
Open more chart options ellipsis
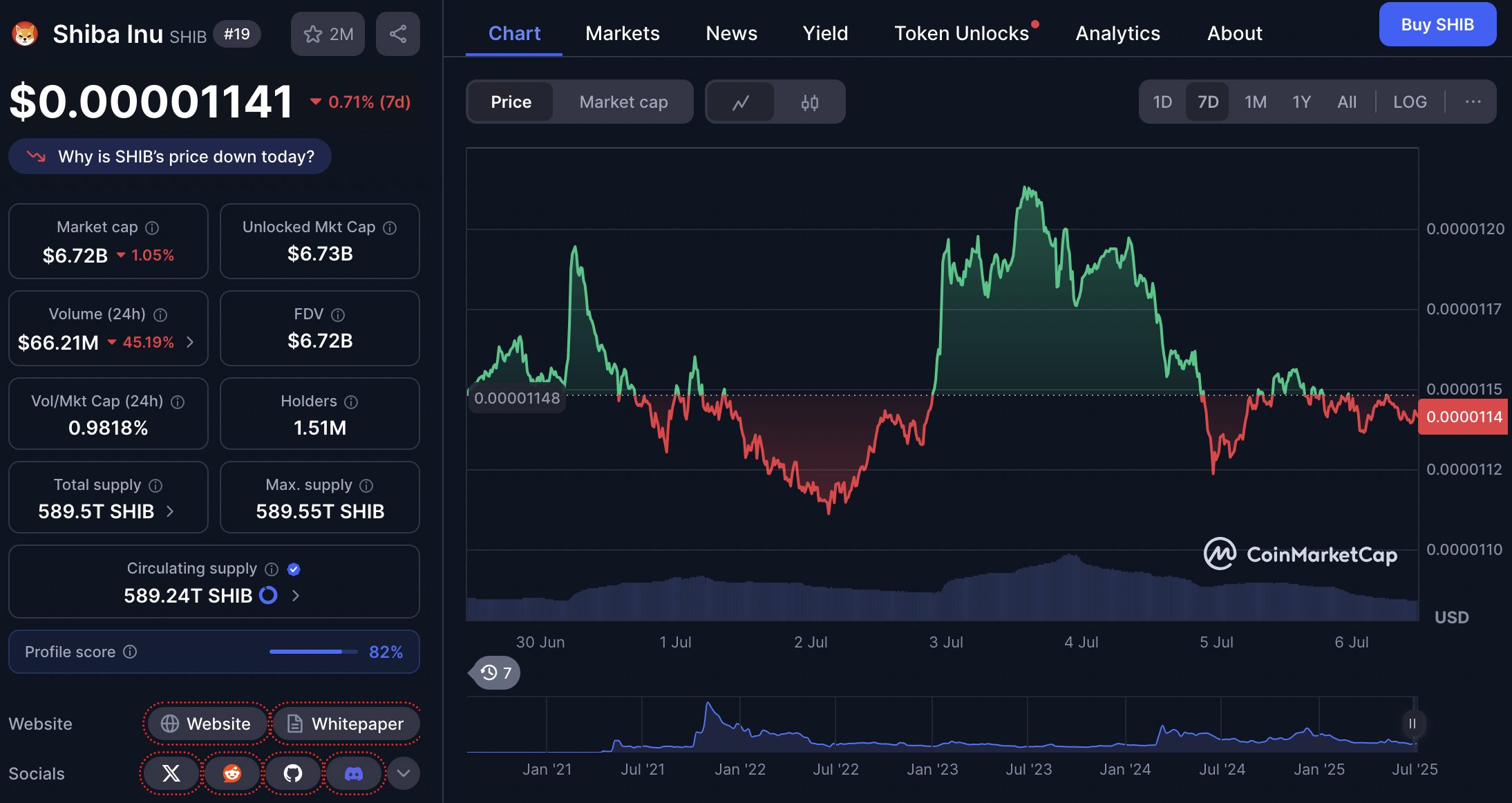1473,102
